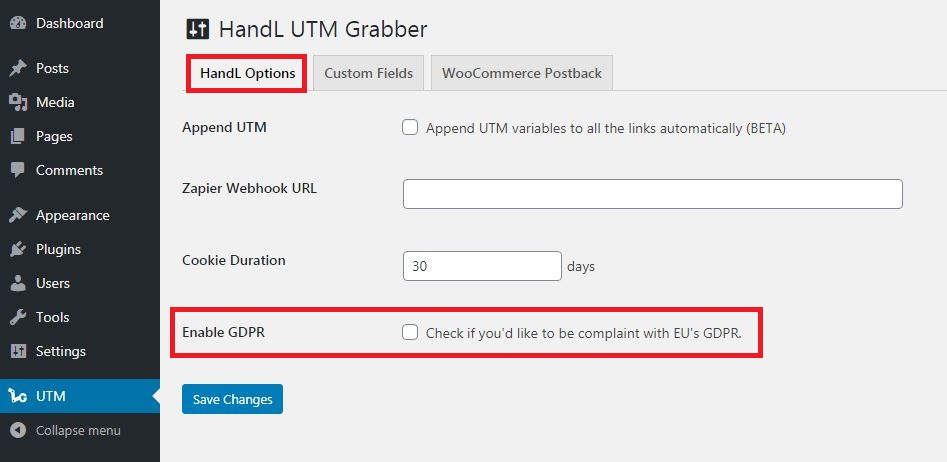Click the Users person icon
Viewport: 947px width, 462px height.
click(x=17, y=283)
